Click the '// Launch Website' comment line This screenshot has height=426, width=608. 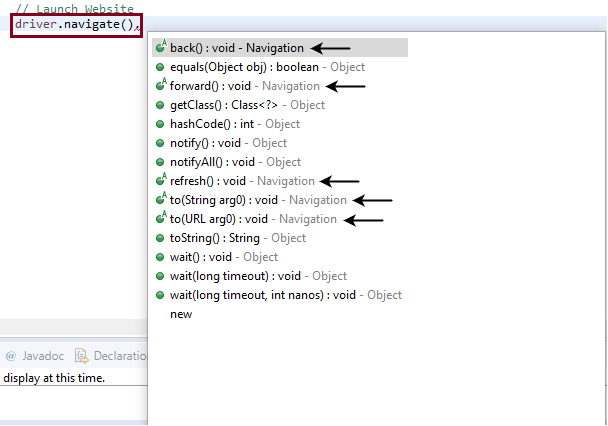[x=75, y=8]
